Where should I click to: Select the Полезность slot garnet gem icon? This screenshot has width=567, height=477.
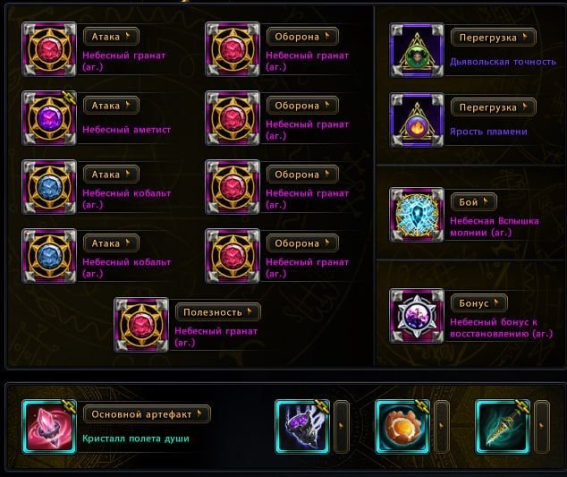pos(141,325)
